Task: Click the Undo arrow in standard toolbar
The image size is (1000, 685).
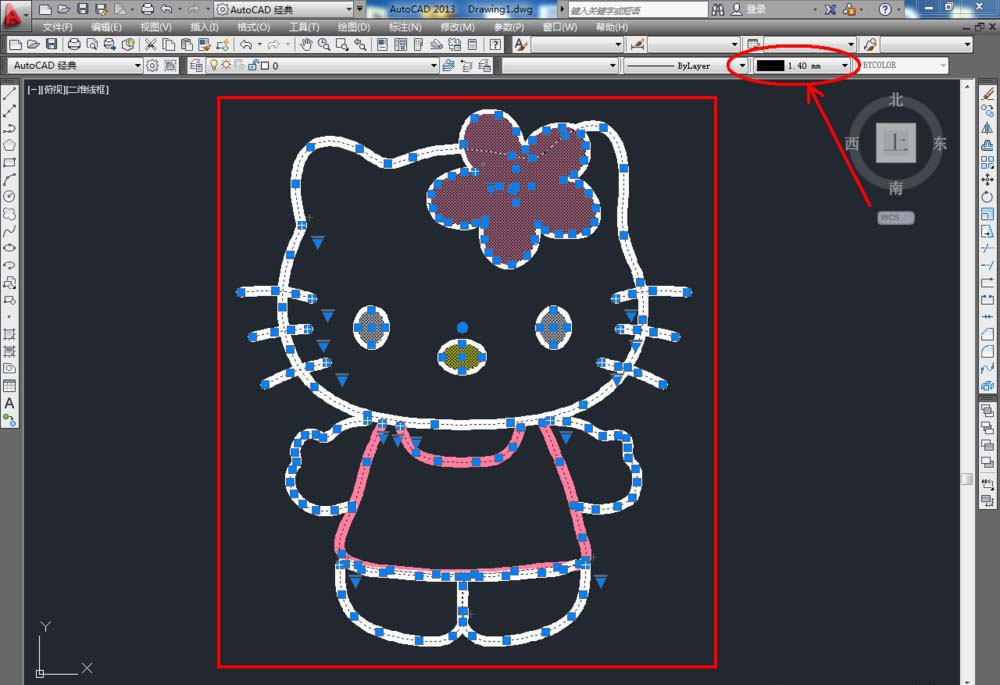Action: (x=246, y=45)
